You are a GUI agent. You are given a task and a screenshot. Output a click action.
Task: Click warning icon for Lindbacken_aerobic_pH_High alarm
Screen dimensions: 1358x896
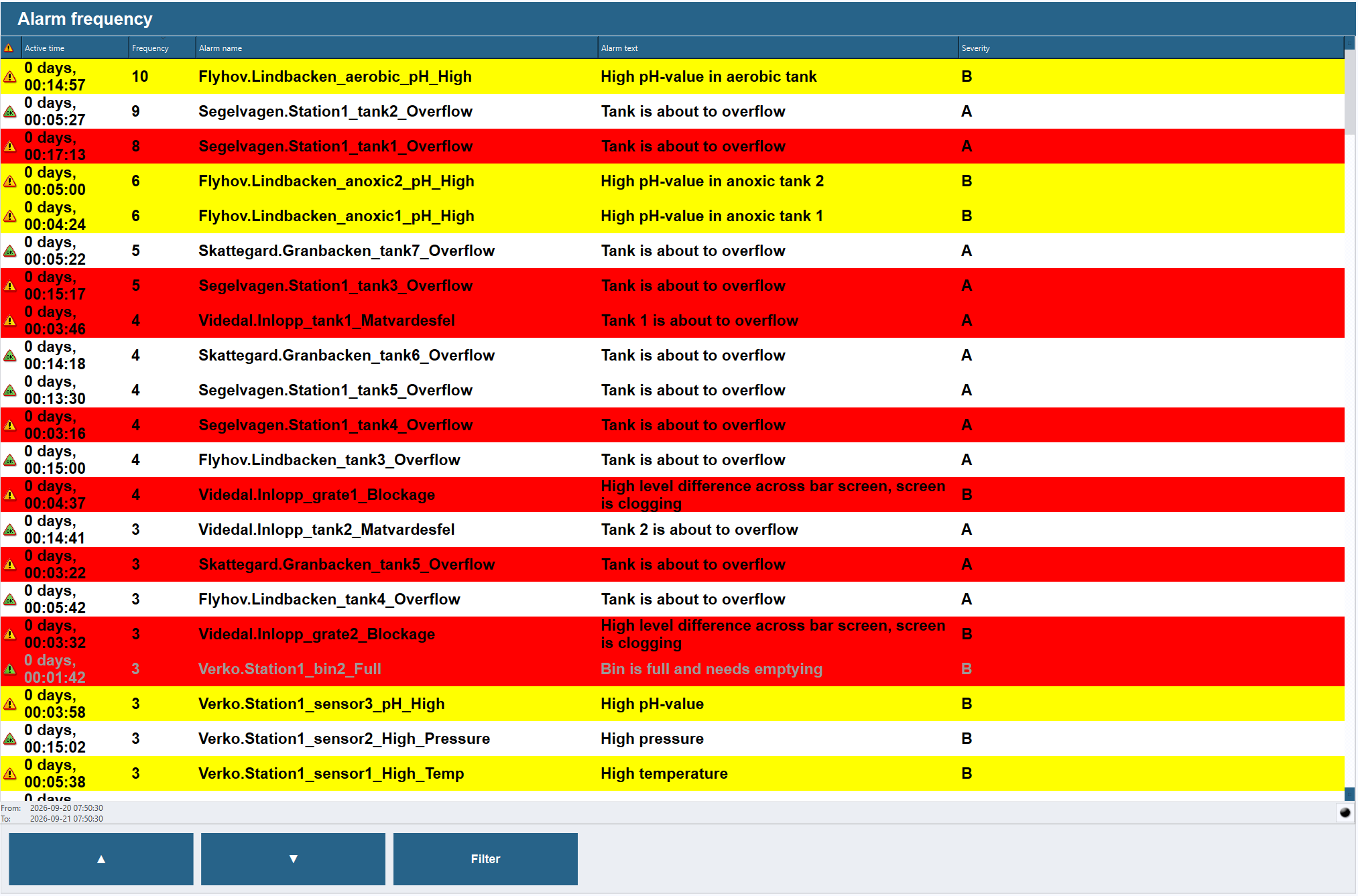10,77
